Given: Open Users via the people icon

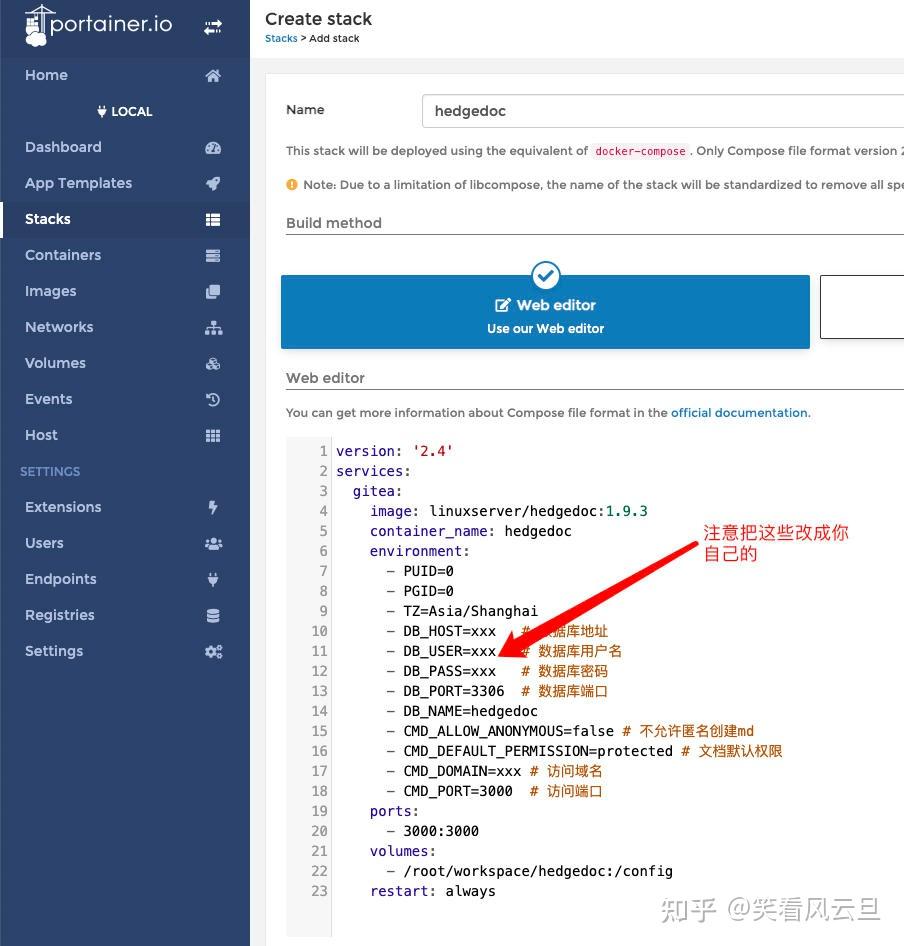Looking at the screenshot, I should pyautogui.click(x=213, y=543).
